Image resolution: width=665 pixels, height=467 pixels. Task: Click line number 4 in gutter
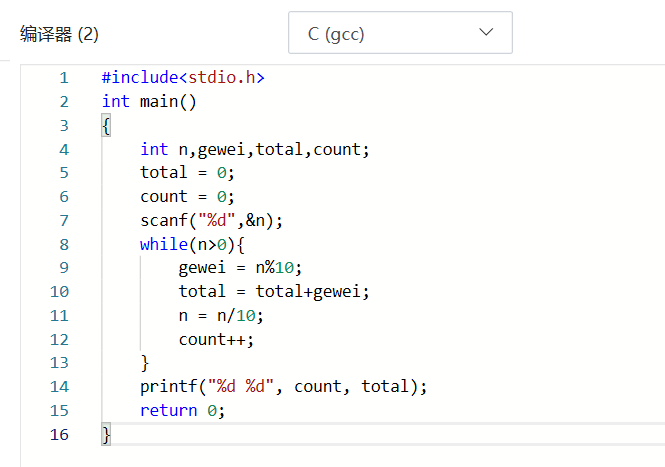coord(64,150)
